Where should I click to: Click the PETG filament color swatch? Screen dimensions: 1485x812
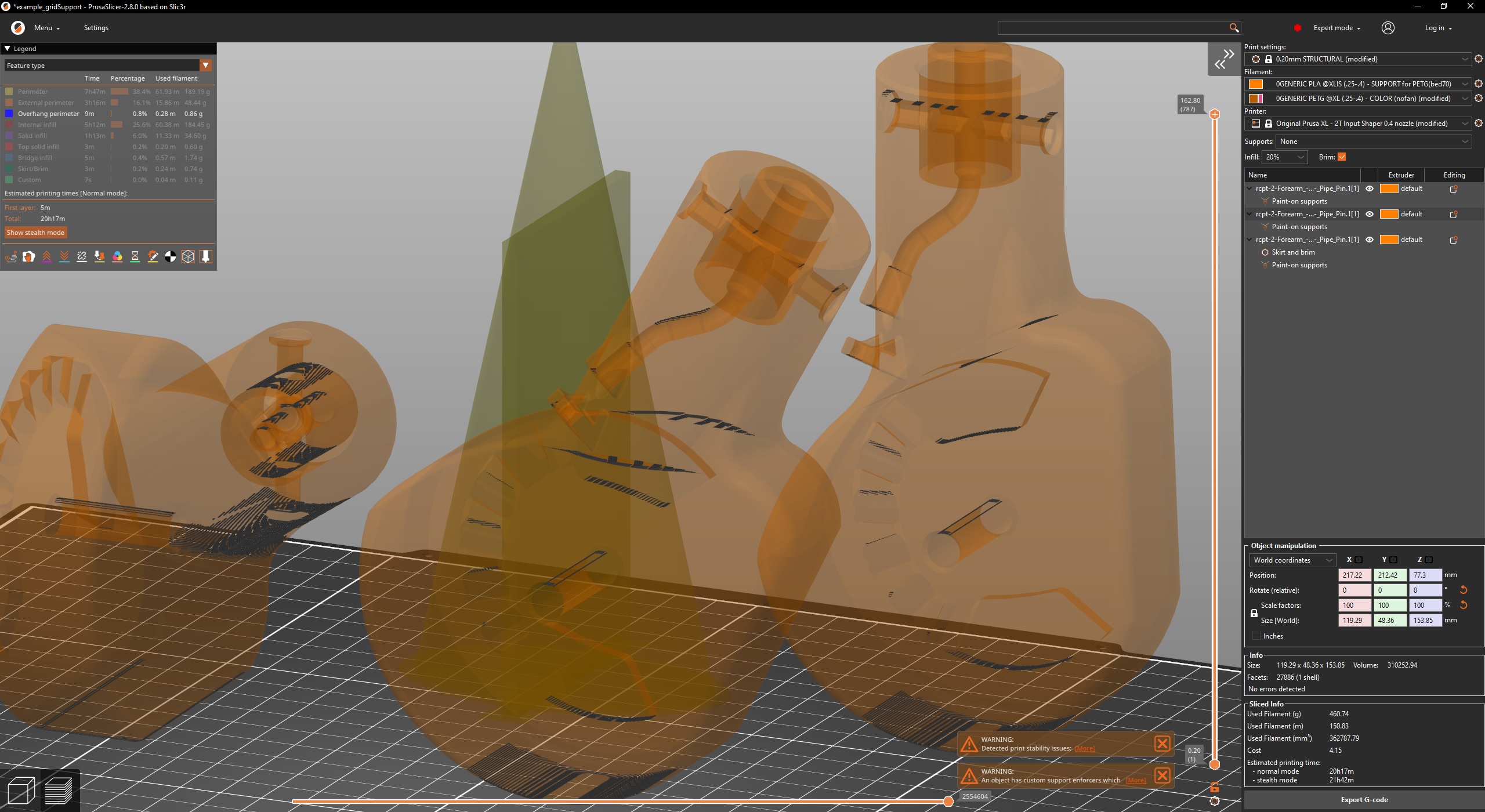[1255, 99]
